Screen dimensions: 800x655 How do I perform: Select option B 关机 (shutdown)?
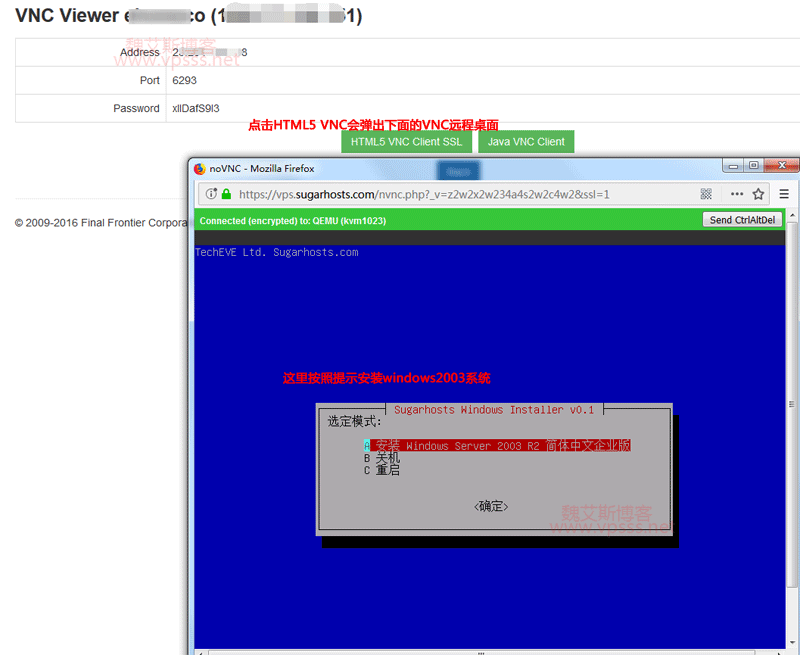(387, 458)
